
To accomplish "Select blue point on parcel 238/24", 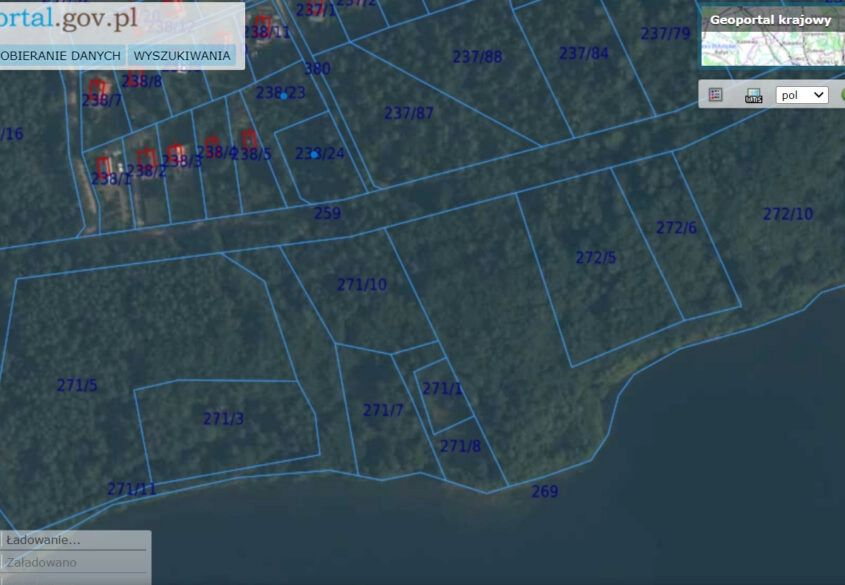I will point(314,154).
